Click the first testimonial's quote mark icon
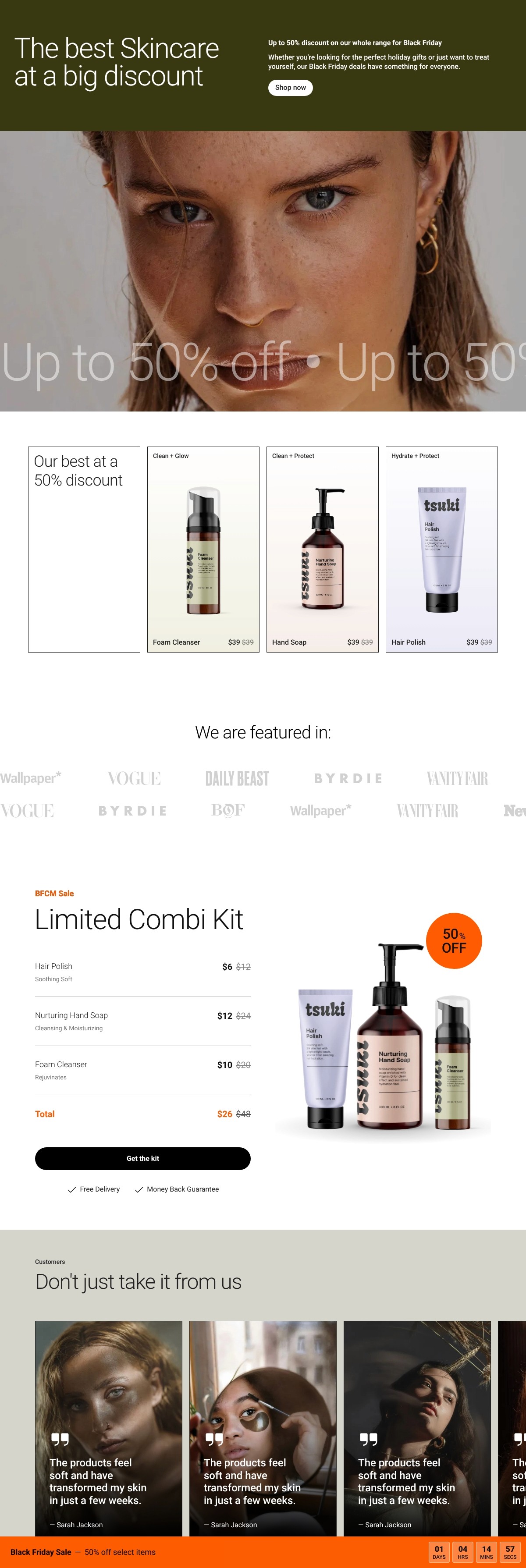The image size is (526, 1568). coord(60,1440)
